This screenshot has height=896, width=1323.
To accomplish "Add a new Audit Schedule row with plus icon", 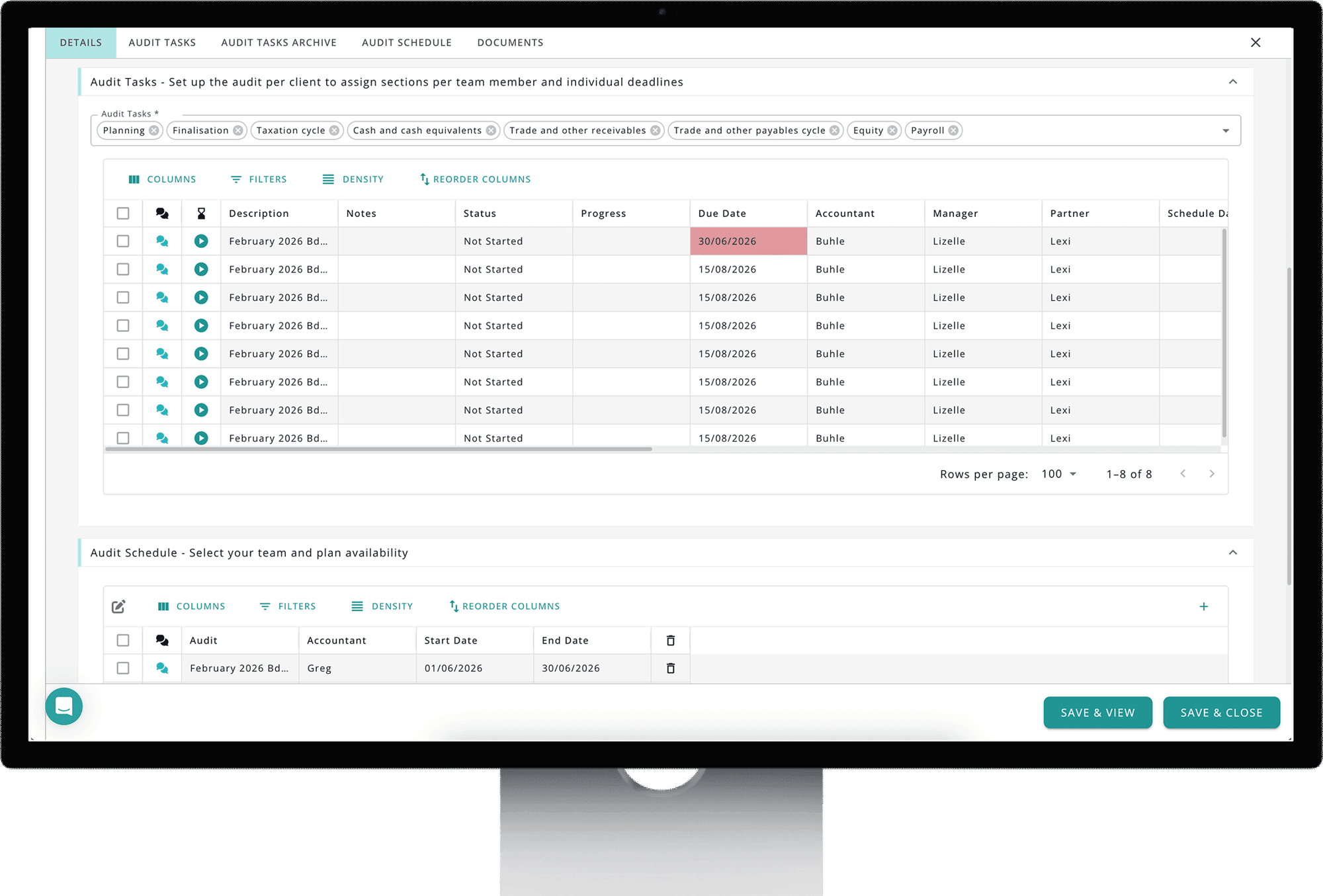I will pos(1204,606).
